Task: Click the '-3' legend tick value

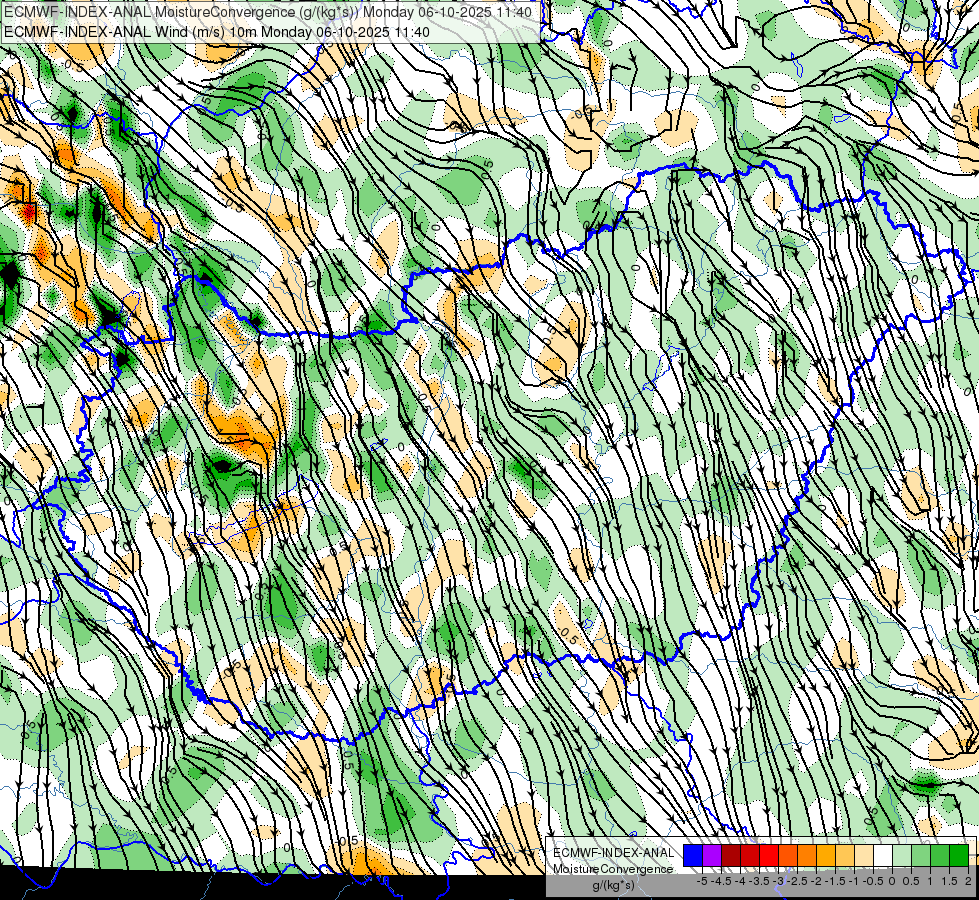Action: point(779,881)
